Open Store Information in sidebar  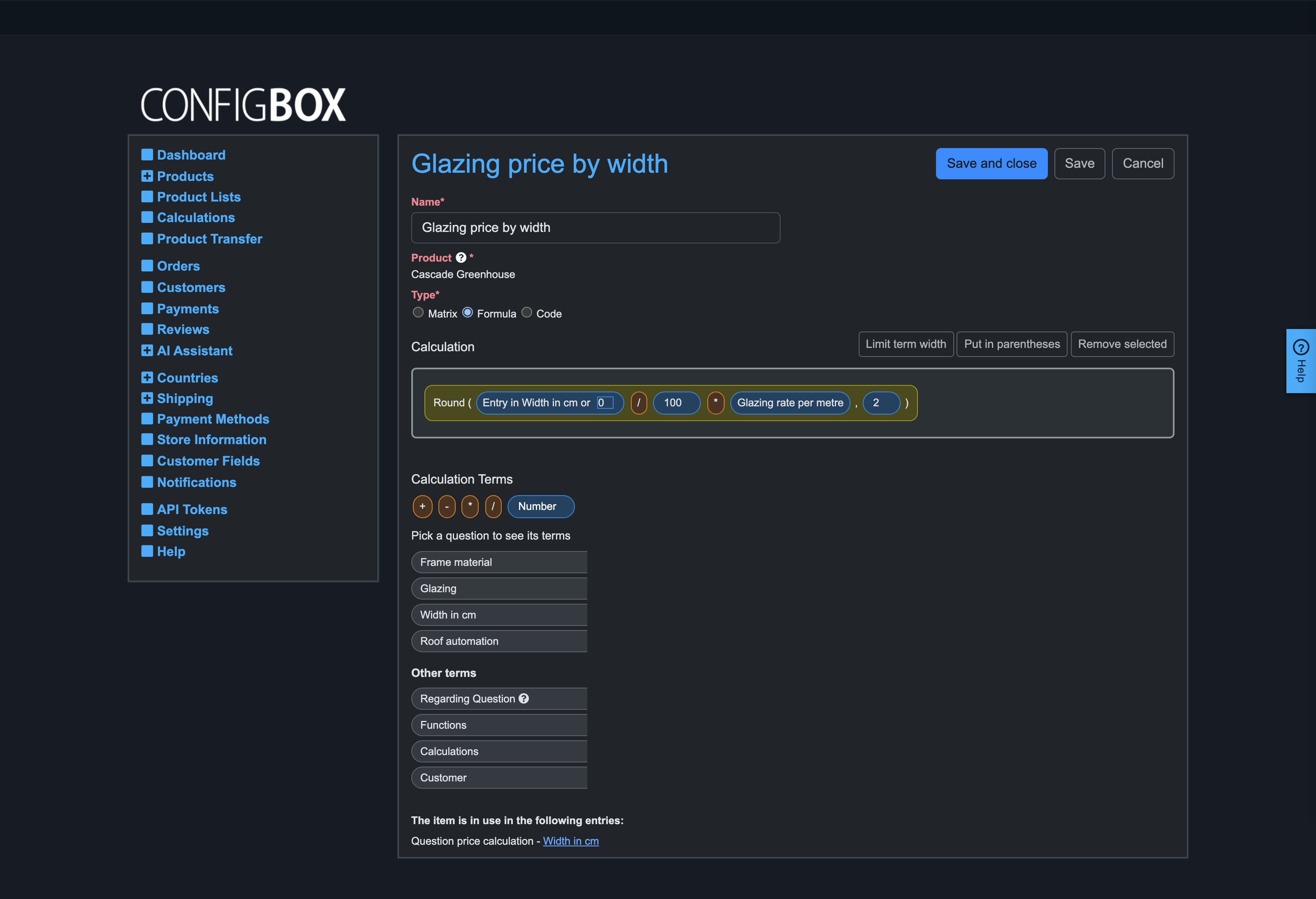pyautogui.click(x=211, y=440)
